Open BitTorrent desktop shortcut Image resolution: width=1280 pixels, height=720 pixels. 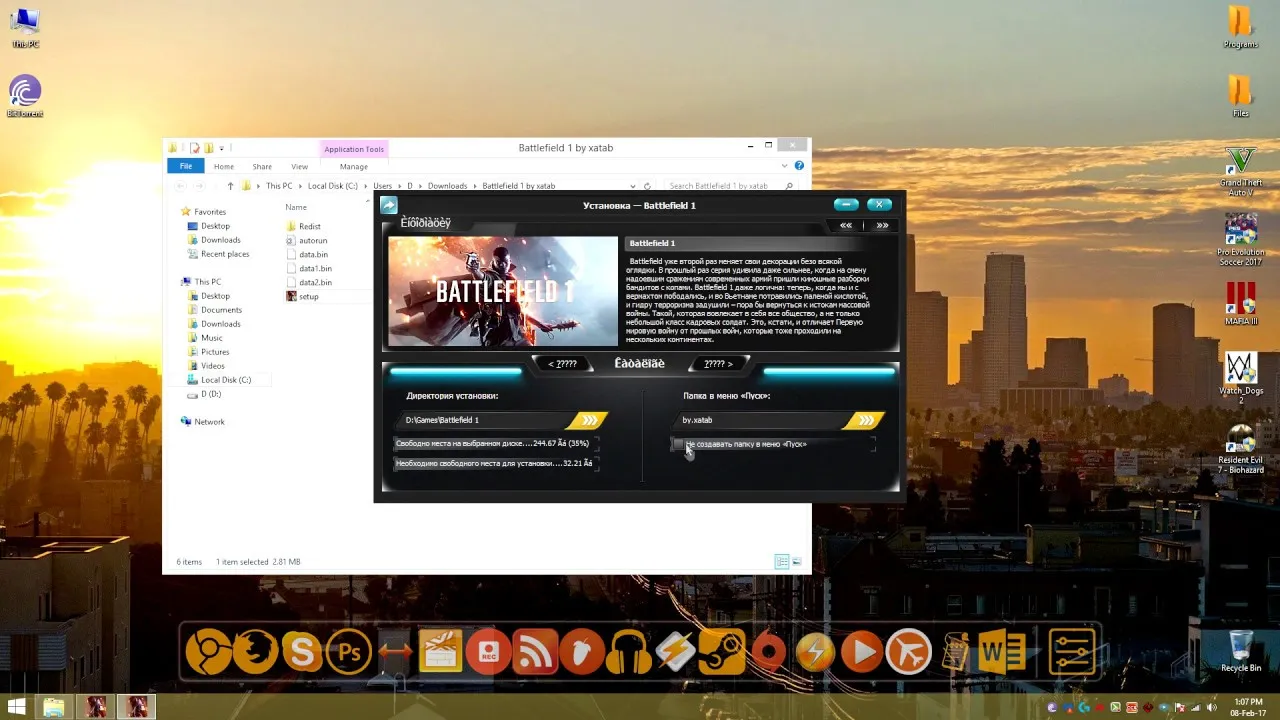click(25, 97)
